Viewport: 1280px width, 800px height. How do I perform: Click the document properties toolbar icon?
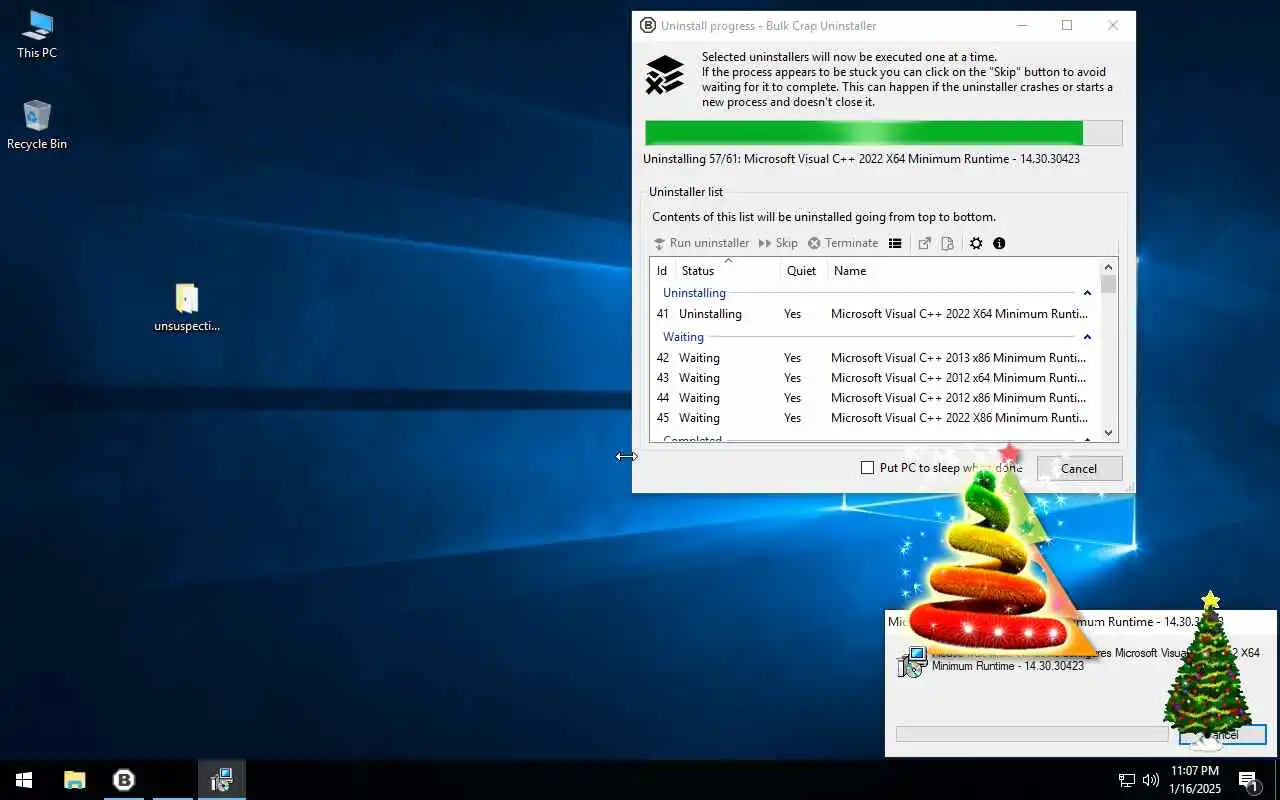point(947,243)
